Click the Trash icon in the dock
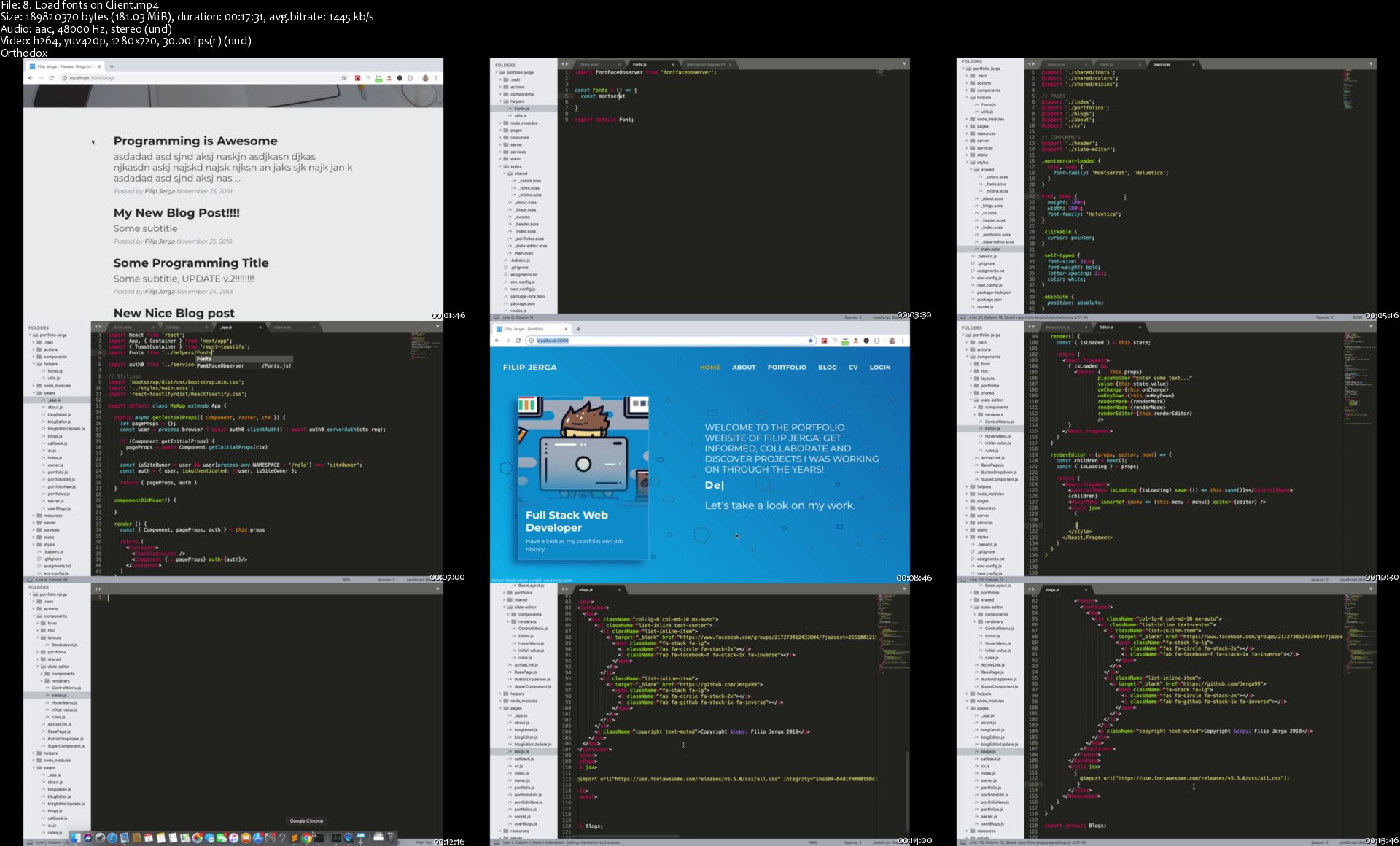This screenshot has width=1400, height=846. point(391,837)
